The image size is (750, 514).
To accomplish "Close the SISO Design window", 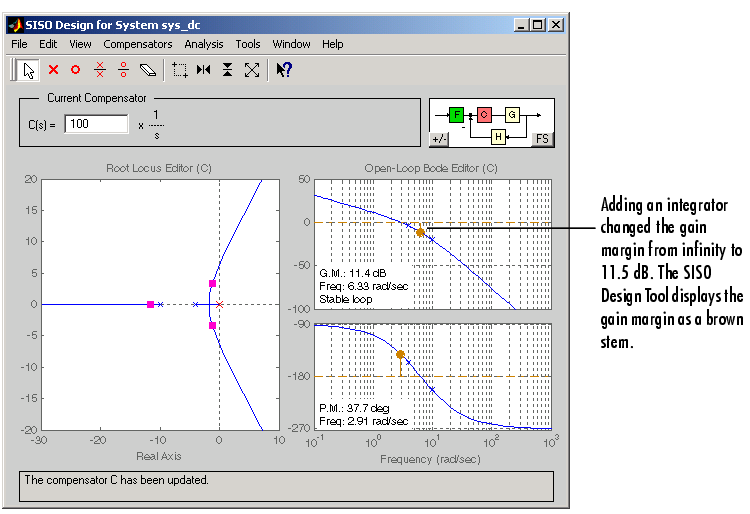I will (x=556, y=25).
